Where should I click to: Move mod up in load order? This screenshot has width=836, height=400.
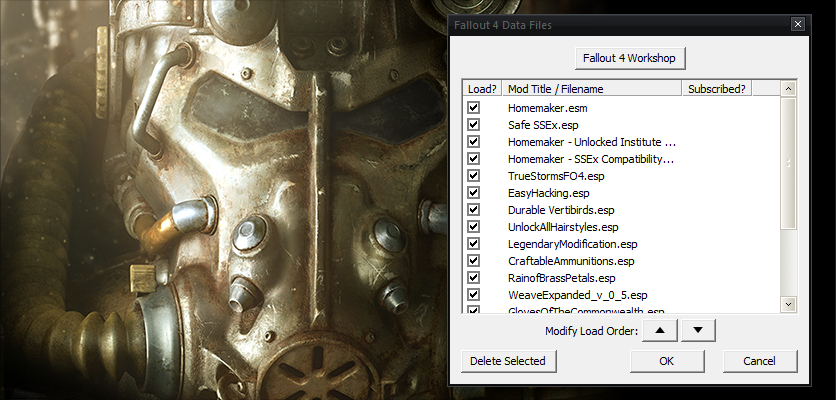pos(660,331)
